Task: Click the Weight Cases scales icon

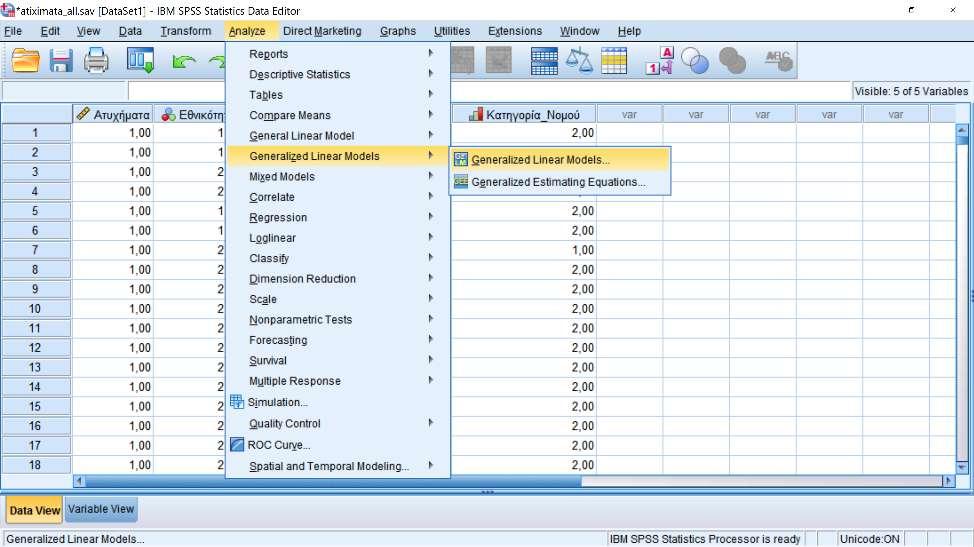Action: (x=579, y=61)
